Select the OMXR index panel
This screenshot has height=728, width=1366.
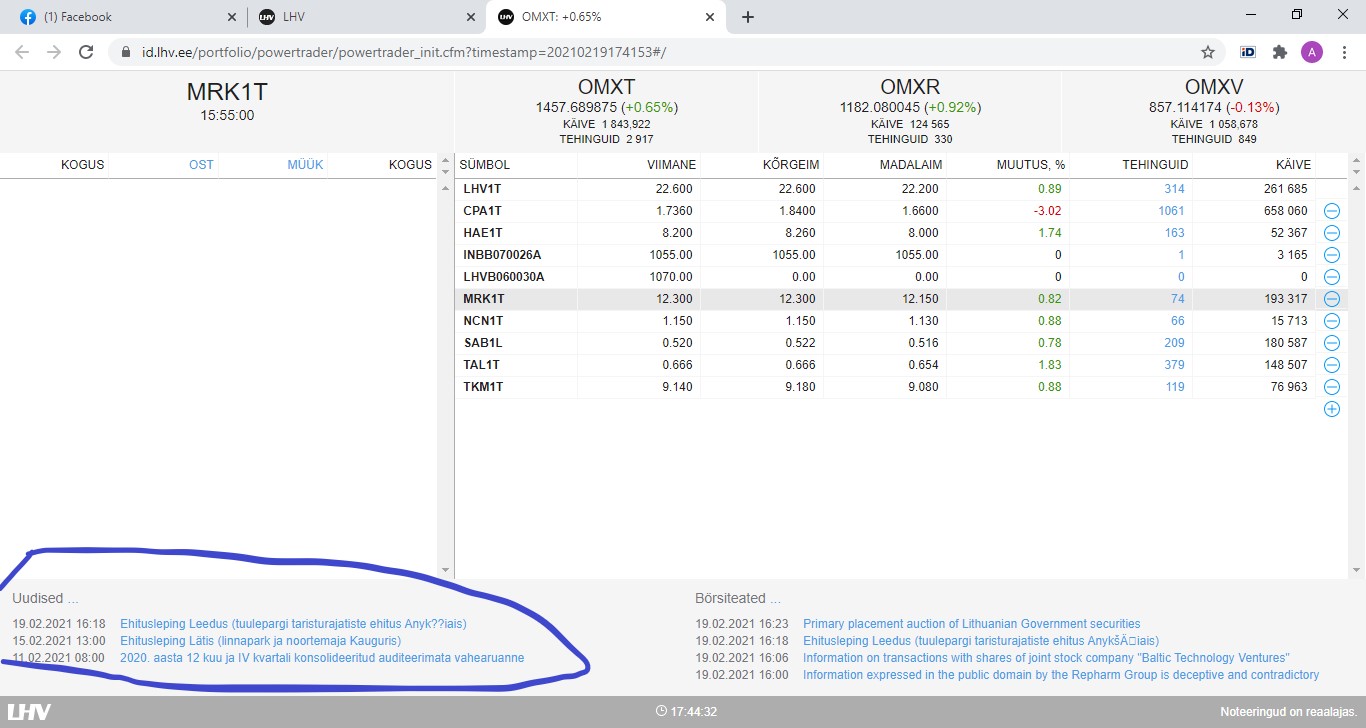pos(909,111)
